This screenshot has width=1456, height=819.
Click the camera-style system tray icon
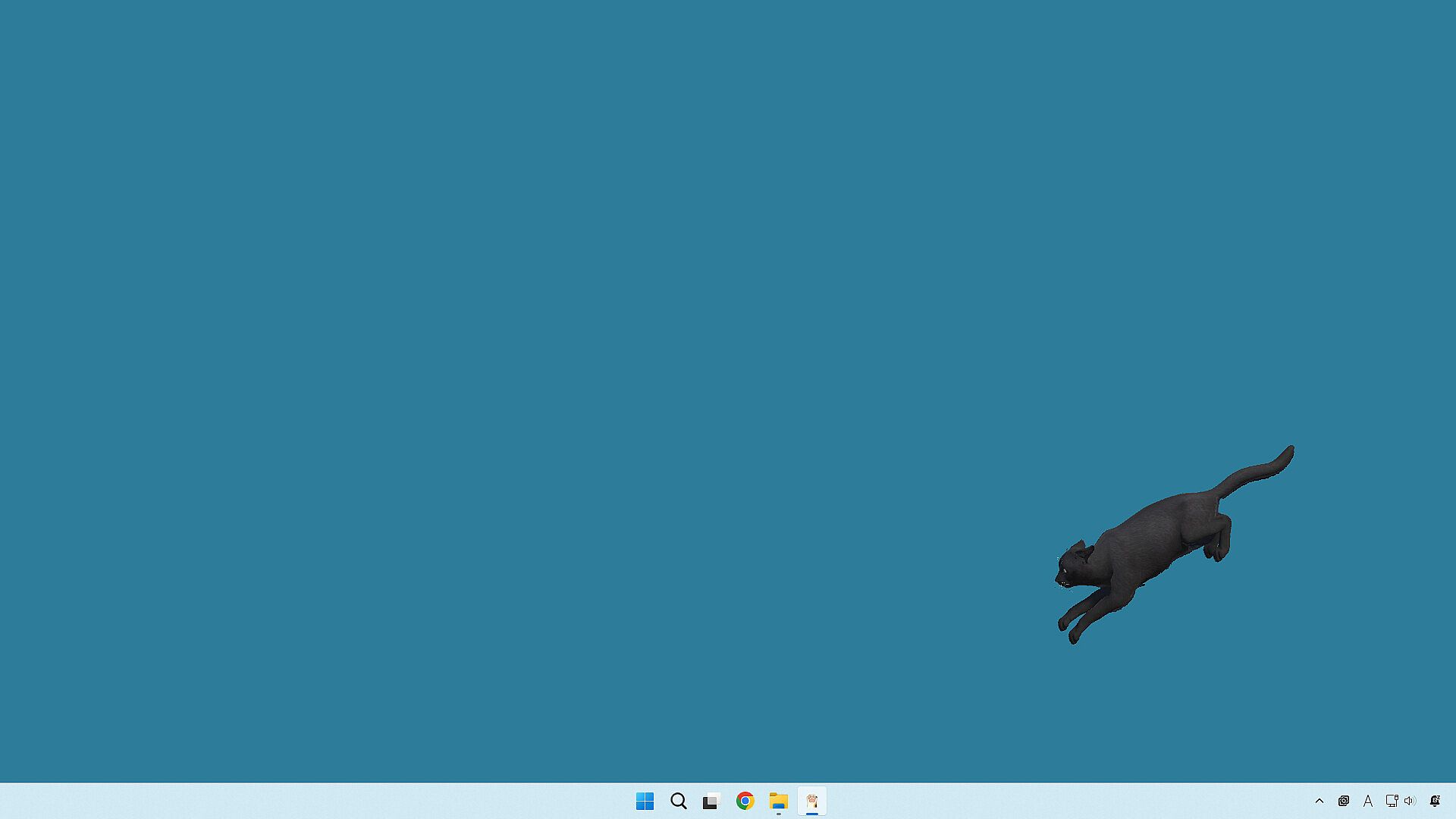(1343, 801)
